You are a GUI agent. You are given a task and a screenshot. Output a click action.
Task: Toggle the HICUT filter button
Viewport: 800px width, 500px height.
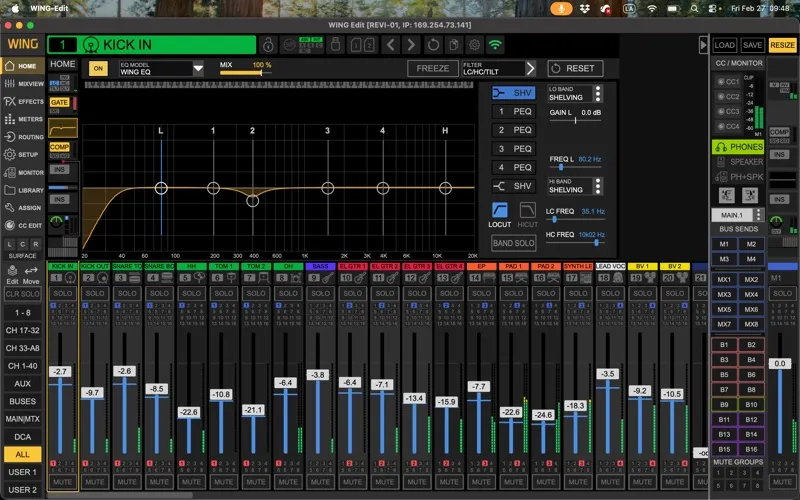point(527,210)
